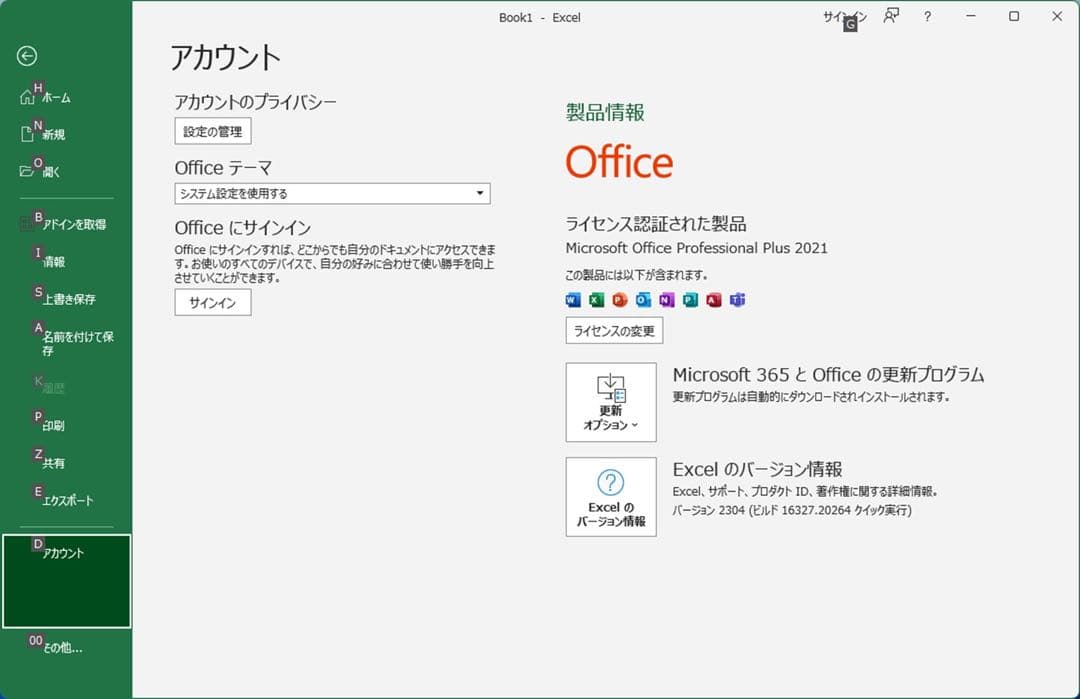Click the PowerPoint product icon
The width and height of the screenshot is (1080, 699).
tap(620, 299)
